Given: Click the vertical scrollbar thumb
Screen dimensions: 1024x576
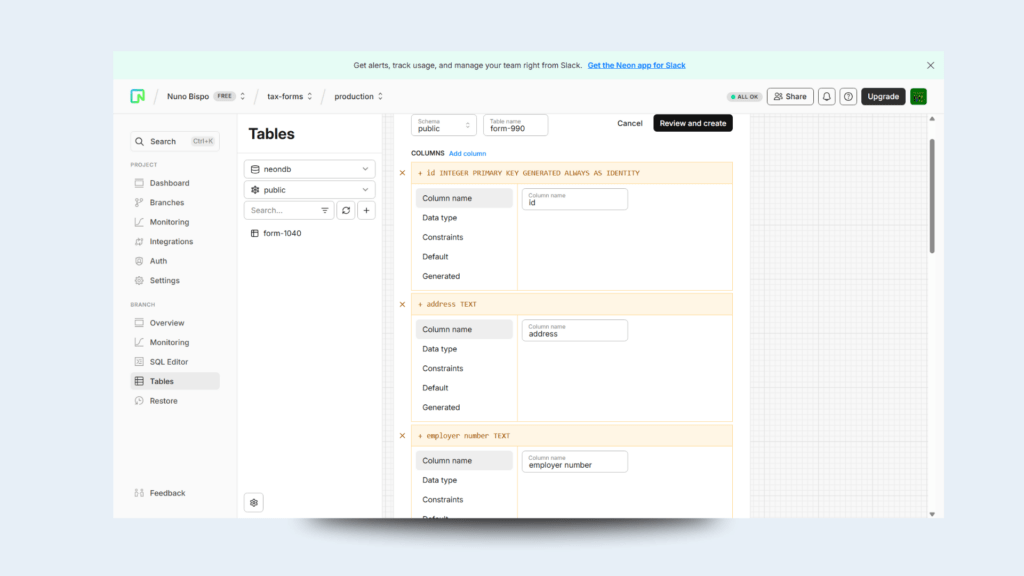Looking at the screenshot, I should (932, 195).
